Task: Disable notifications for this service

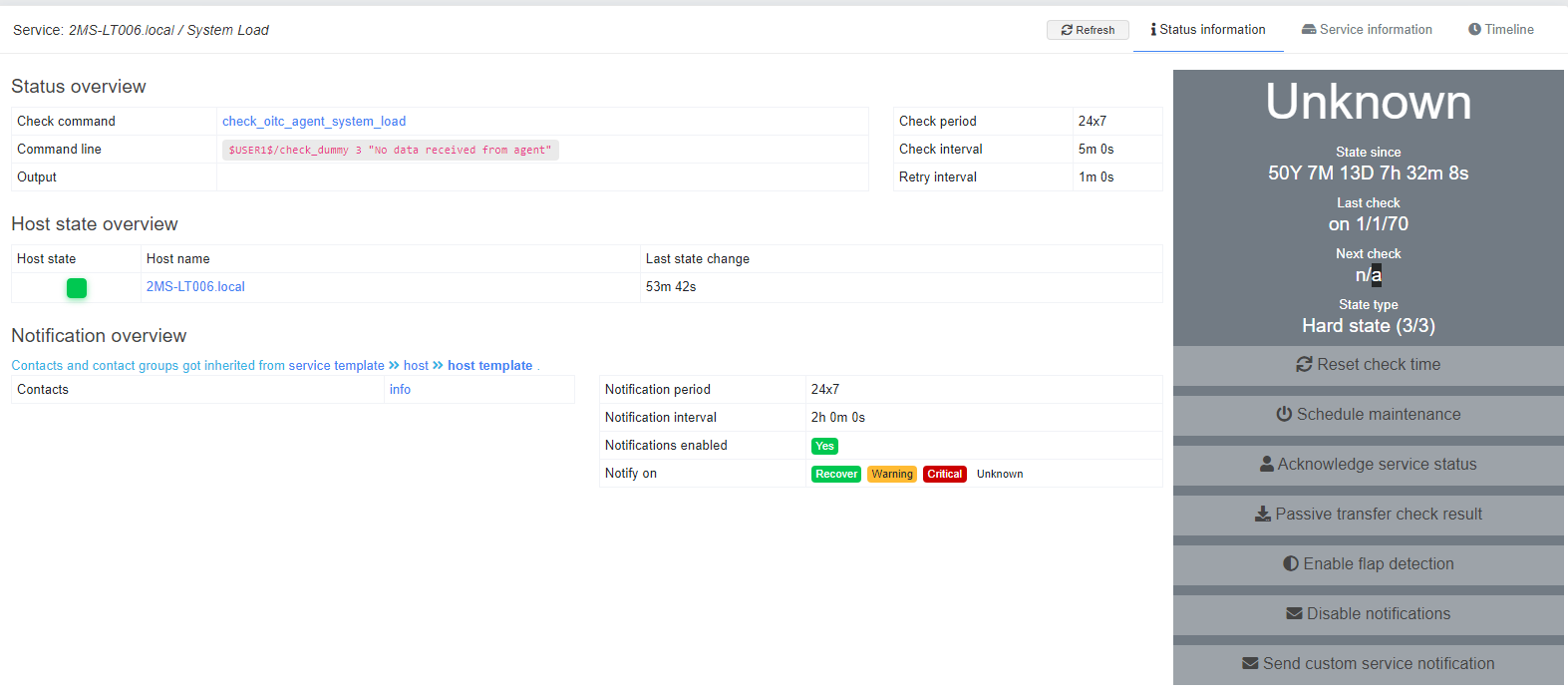Action: [1369, 614]
